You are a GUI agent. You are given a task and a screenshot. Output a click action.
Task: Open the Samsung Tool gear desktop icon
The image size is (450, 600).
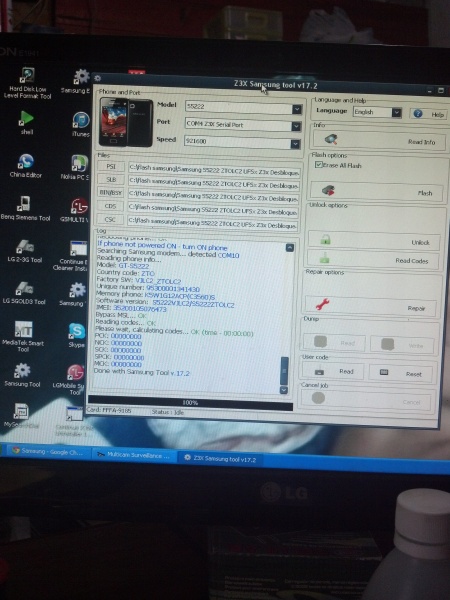22,374
